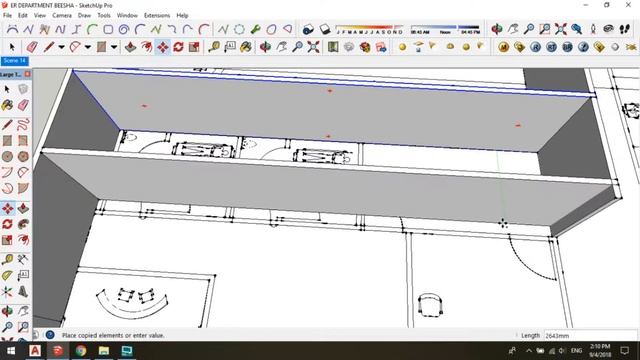Select Circle tool in Large Tool Set
640x360 pixels.
click(x=7, y=156)
